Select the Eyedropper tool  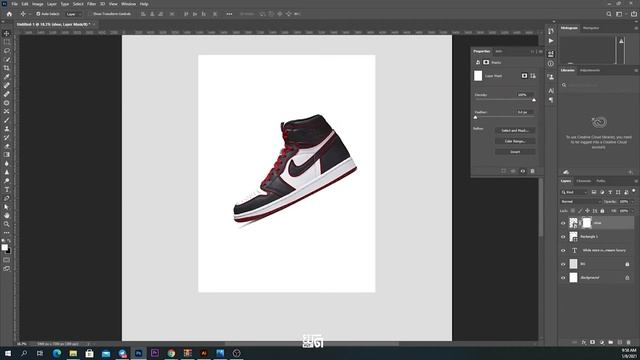point(7,77)
